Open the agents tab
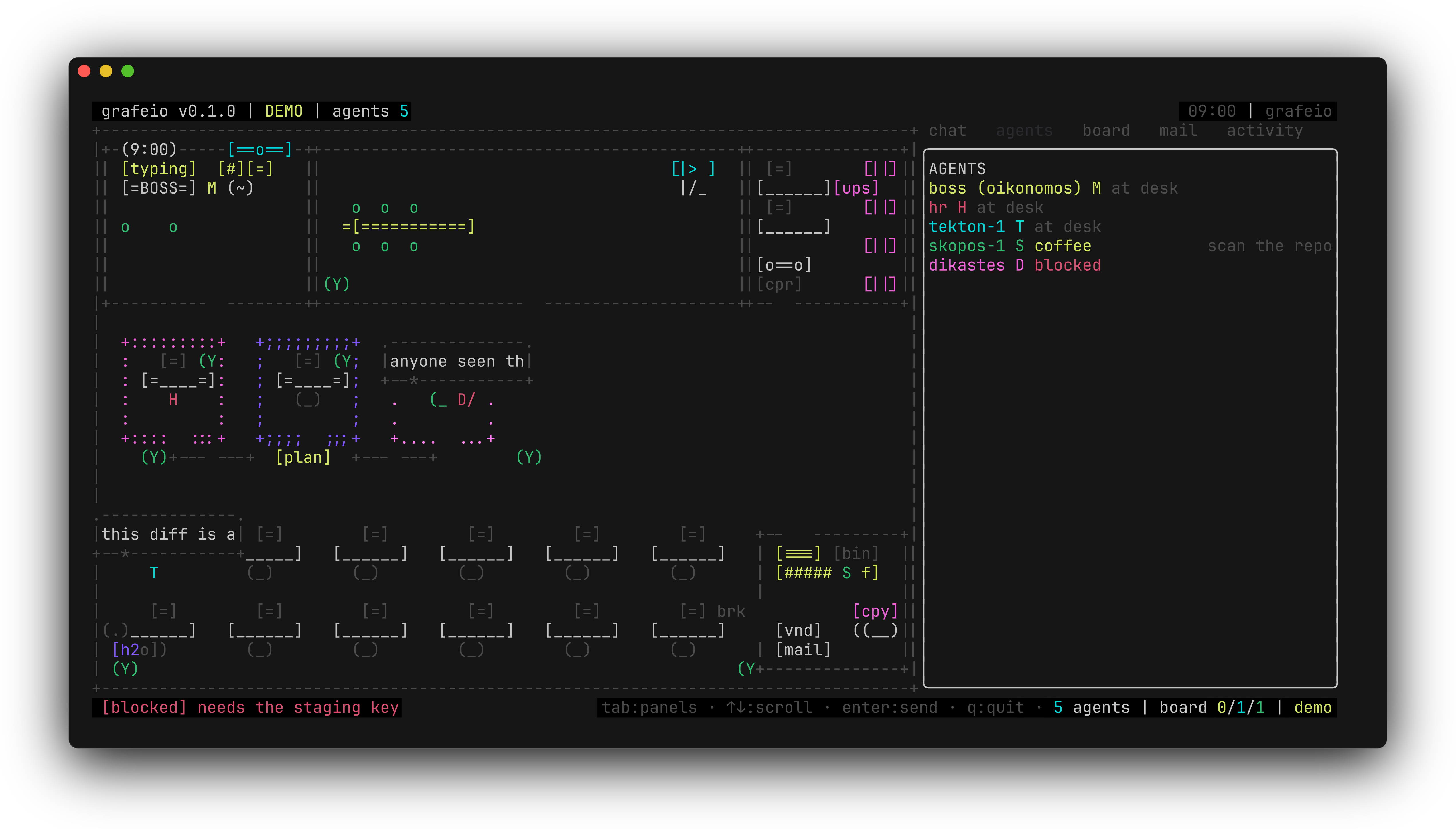Image resolution: width=1456 pixels, height=829 pixels. click(1024, 130)
